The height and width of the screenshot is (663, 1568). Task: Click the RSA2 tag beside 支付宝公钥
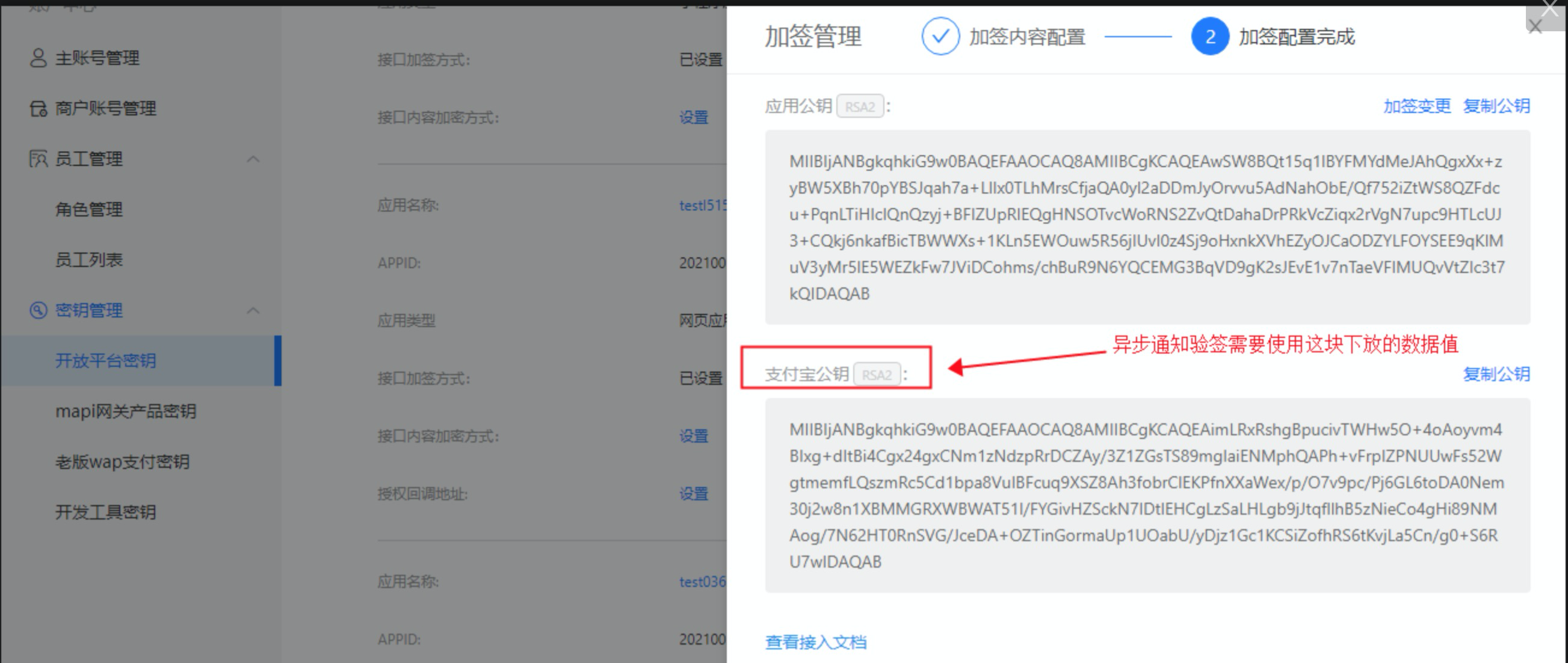coord(877,374)
